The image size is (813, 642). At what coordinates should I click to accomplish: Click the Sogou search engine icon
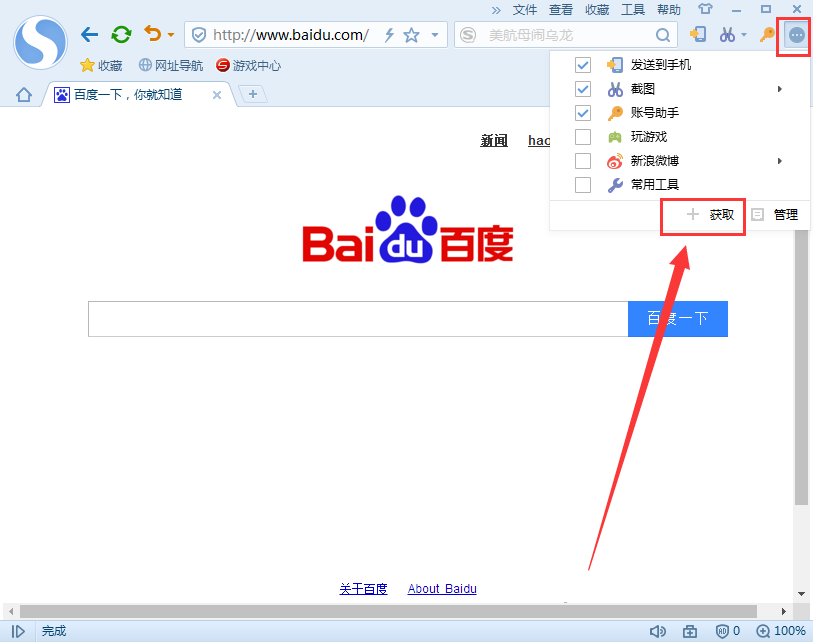468,35
